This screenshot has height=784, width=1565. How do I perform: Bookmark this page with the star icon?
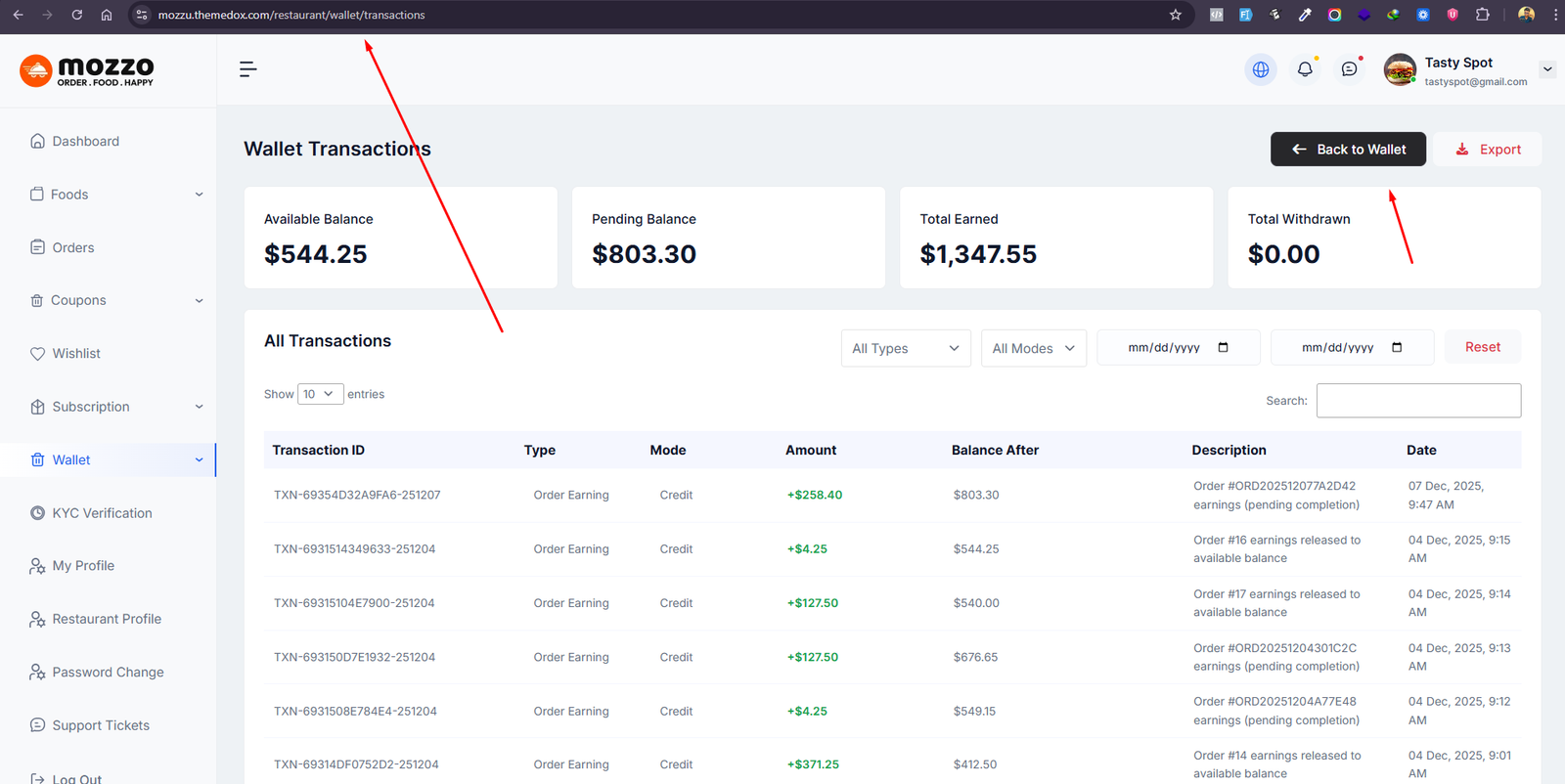point(1176,15)
